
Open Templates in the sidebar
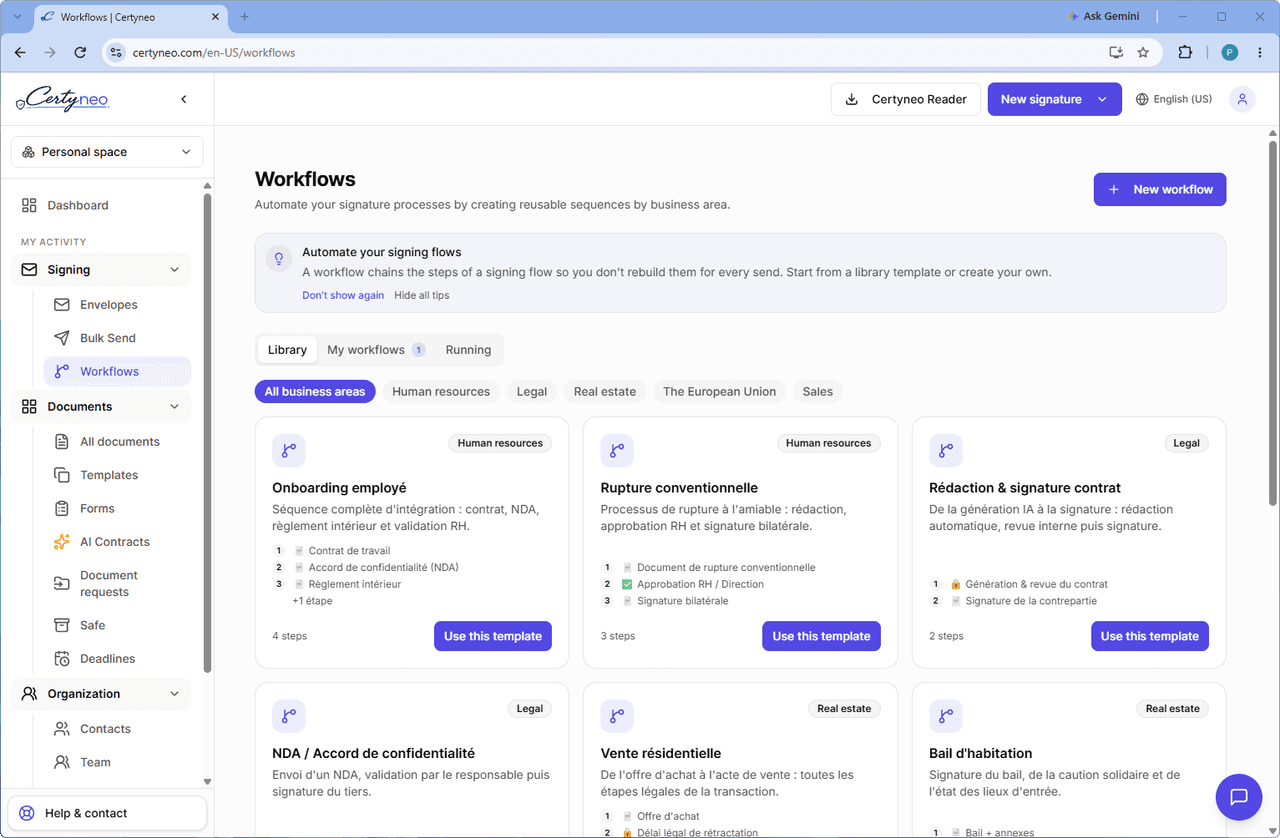coord(117,475)
